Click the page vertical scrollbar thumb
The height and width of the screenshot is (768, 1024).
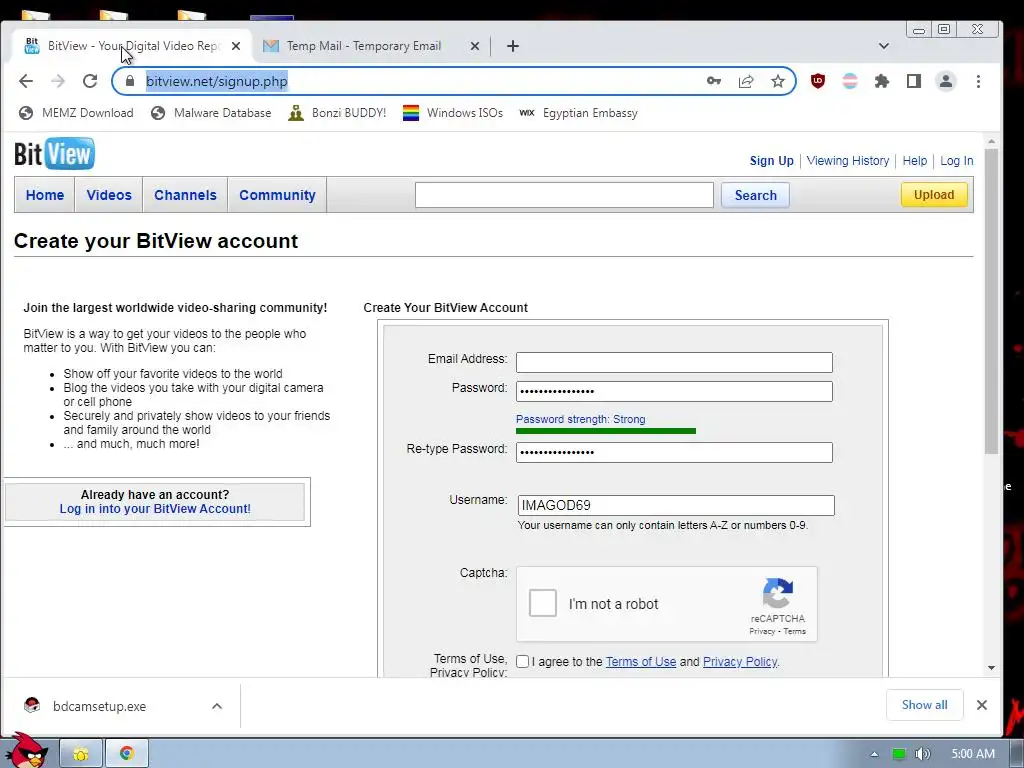(991, 300)
